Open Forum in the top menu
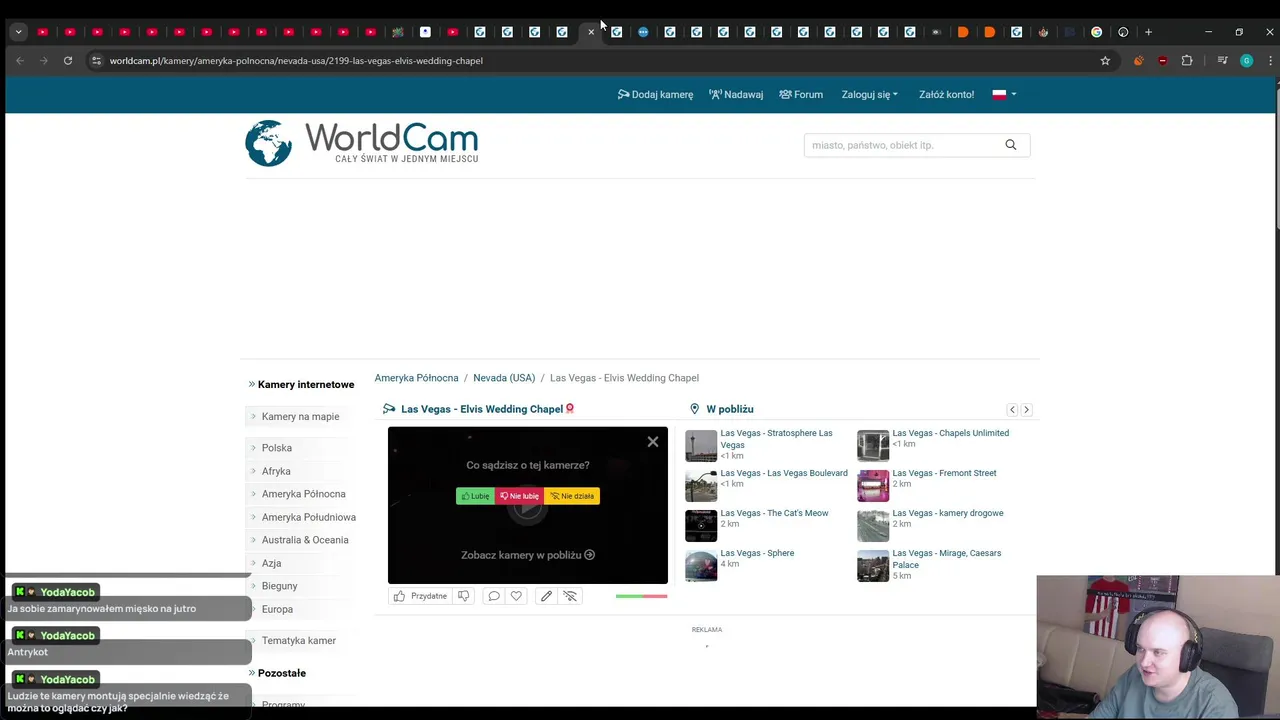This screenshot has width=1280, height=720. point(801,95)
